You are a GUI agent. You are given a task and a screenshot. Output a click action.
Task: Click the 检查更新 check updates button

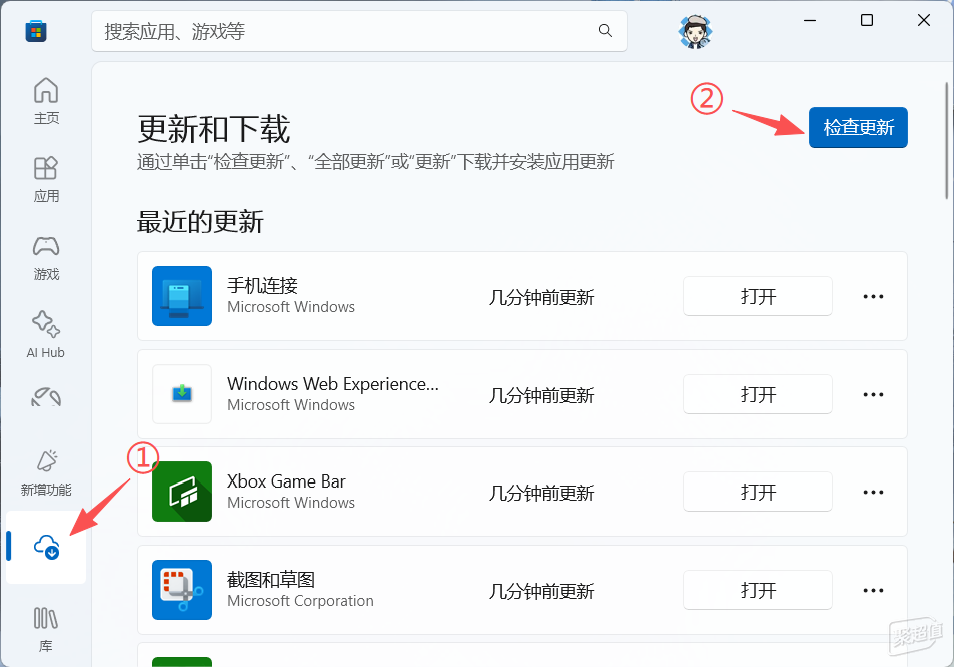[858, 128]
